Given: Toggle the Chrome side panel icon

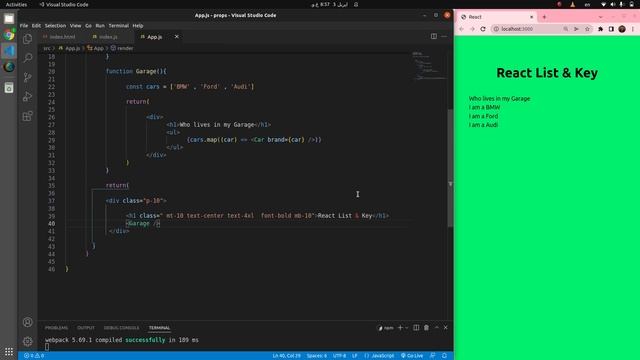Looking at the screenshot, I should pos(611,29).
